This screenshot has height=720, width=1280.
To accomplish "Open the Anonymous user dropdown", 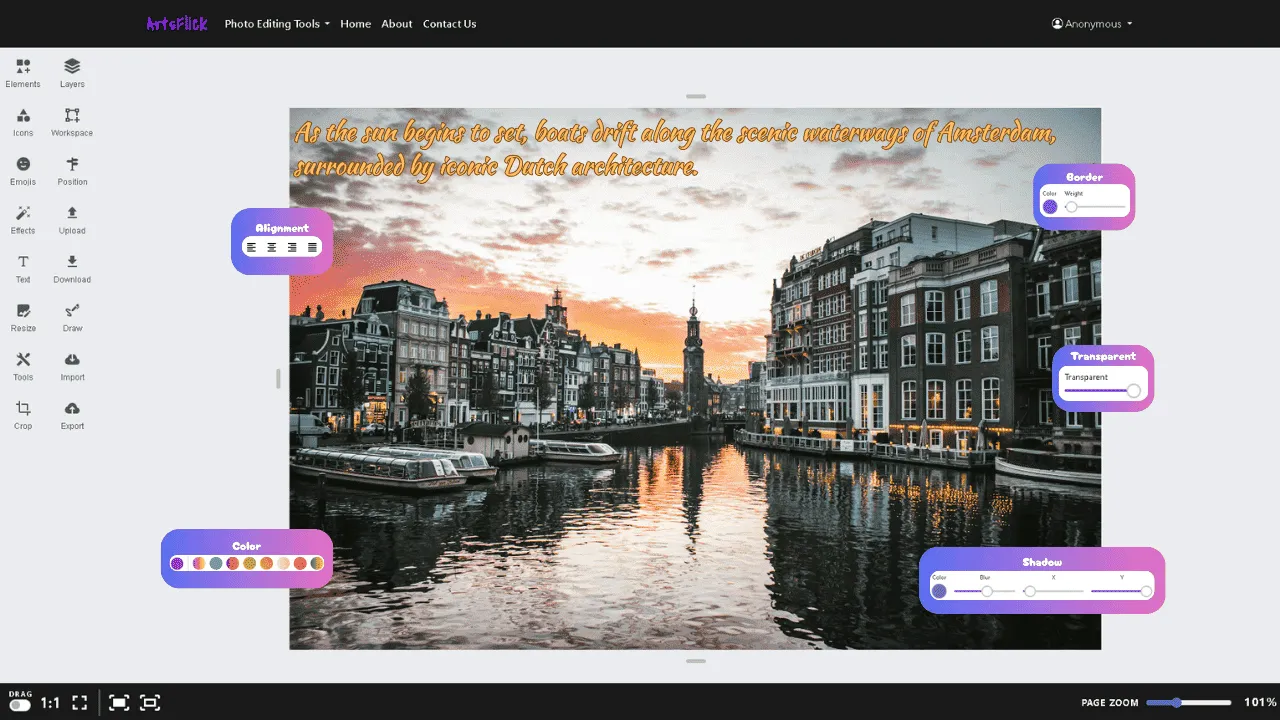I will click(x=1092, y=24).
